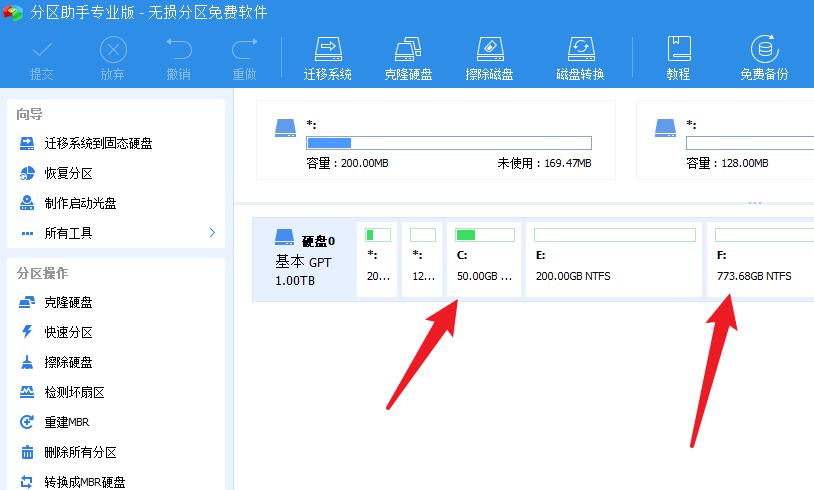Select the second small * partition (12...)
Screen dimensions: 814x490
point(423,260)
